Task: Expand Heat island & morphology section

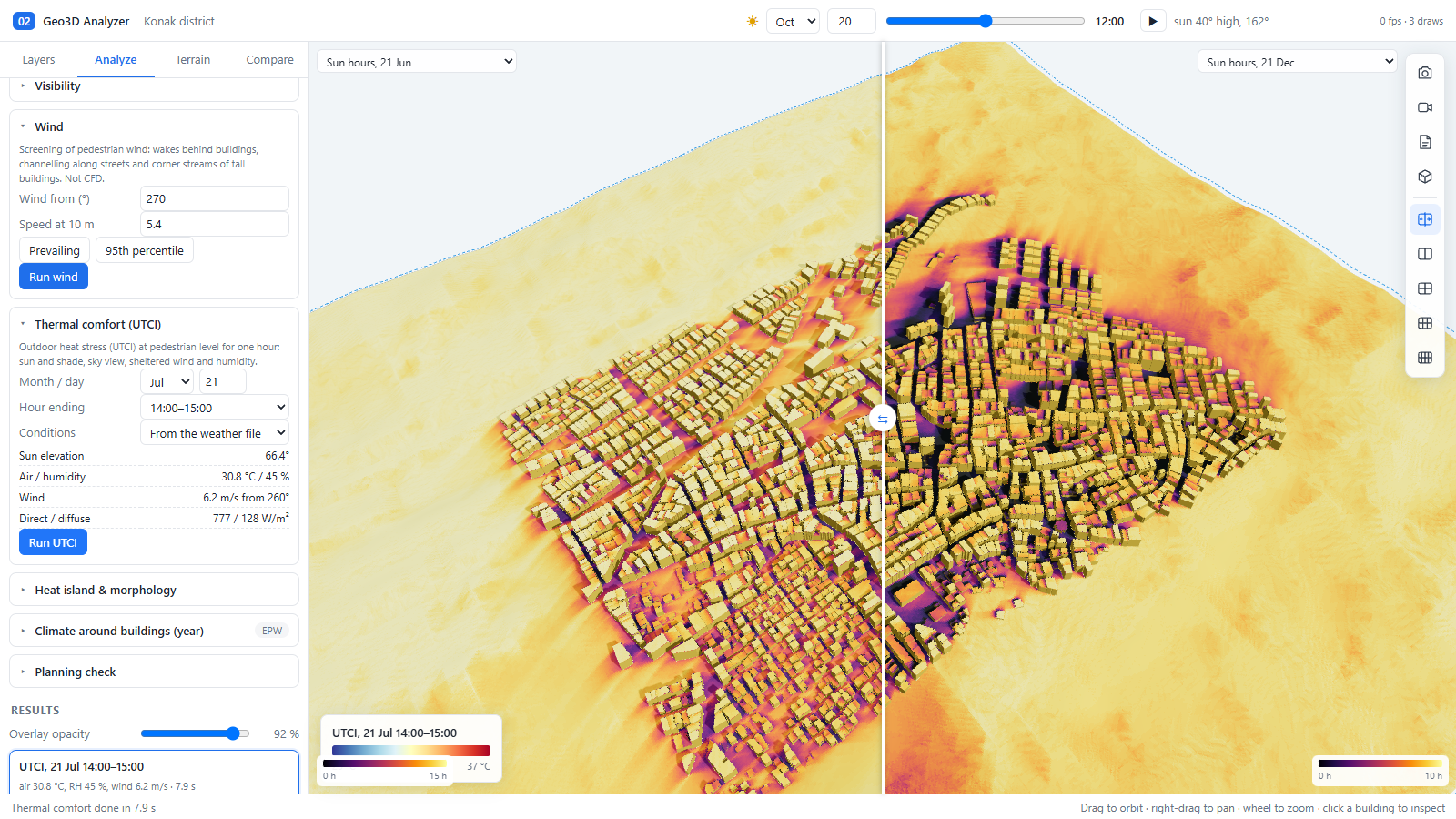Action: click(x=154, y=590)
